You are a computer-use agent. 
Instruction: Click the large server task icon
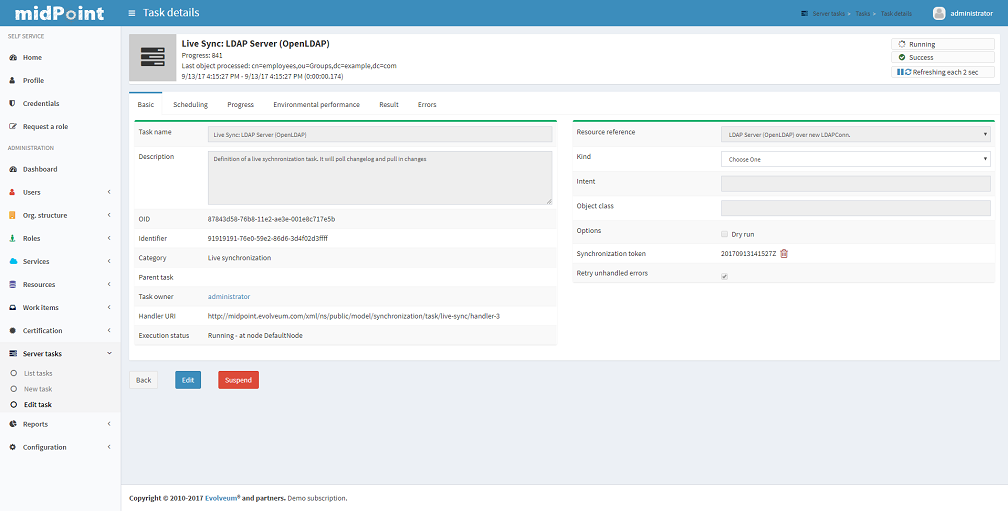(x=153, y=57)
